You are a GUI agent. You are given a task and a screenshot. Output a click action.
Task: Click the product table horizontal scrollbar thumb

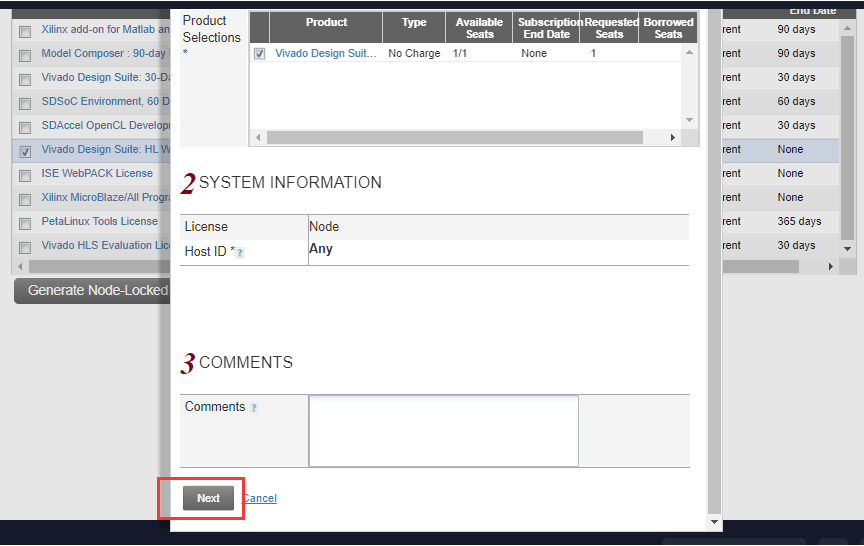[455, 138]
